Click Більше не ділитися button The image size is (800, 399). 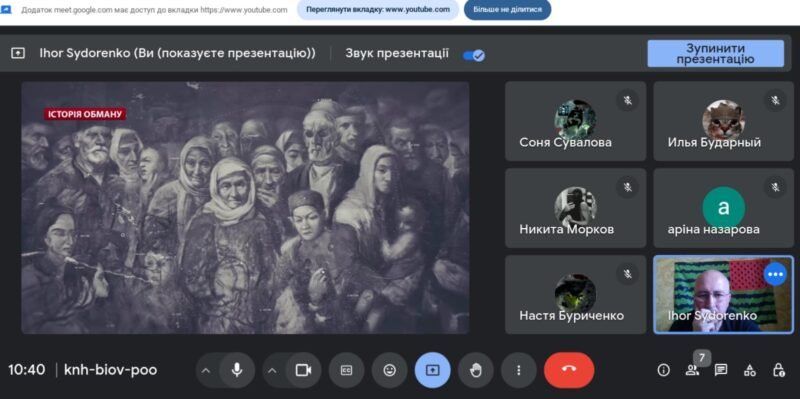(507, 10)
